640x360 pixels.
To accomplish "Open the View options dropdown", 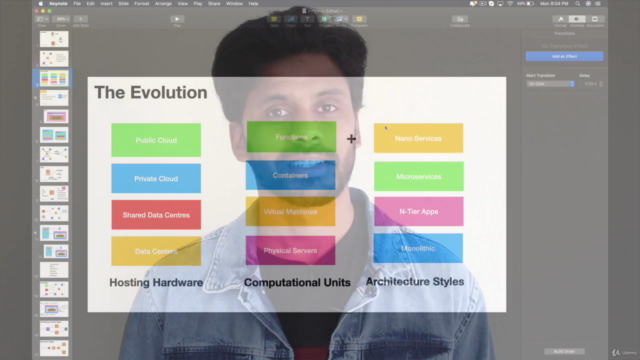I will click(x=42, y=19).
